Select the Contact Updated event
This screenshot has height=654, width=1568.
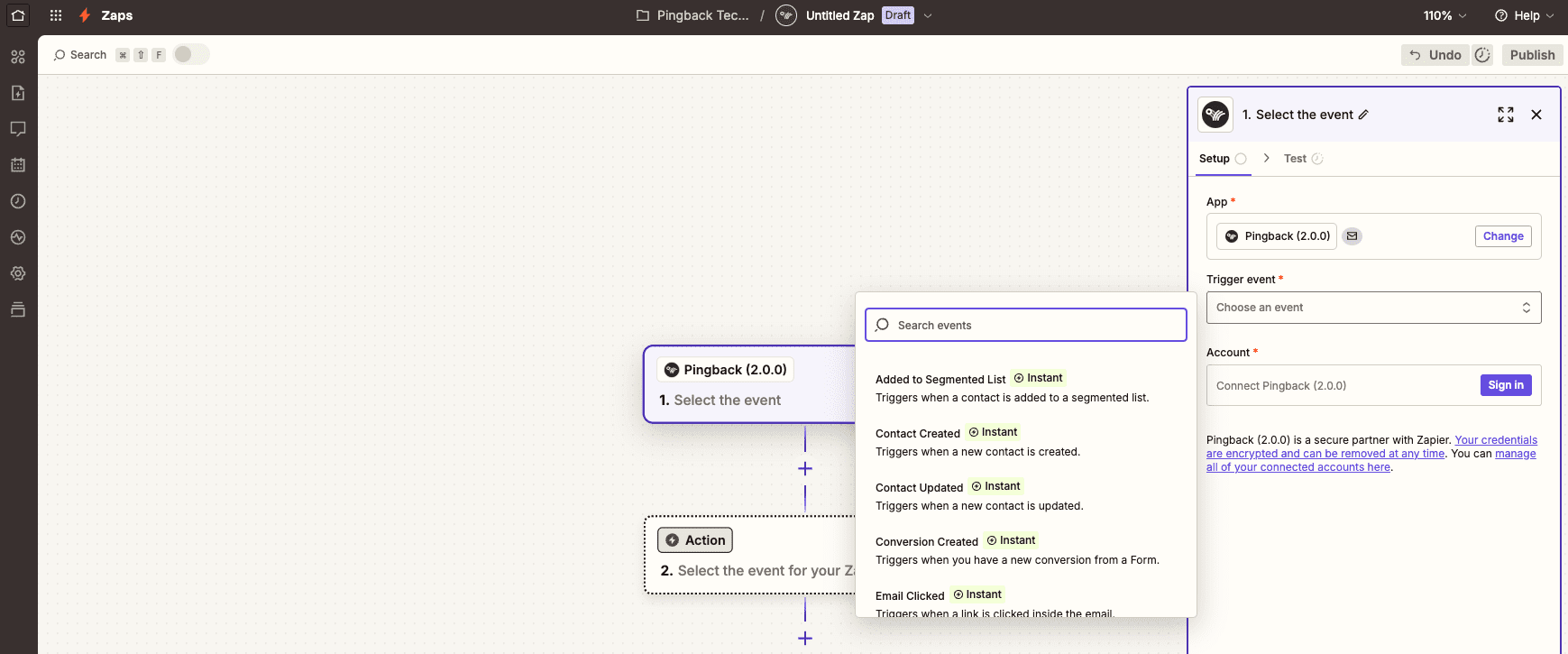tap(1025, 496)
